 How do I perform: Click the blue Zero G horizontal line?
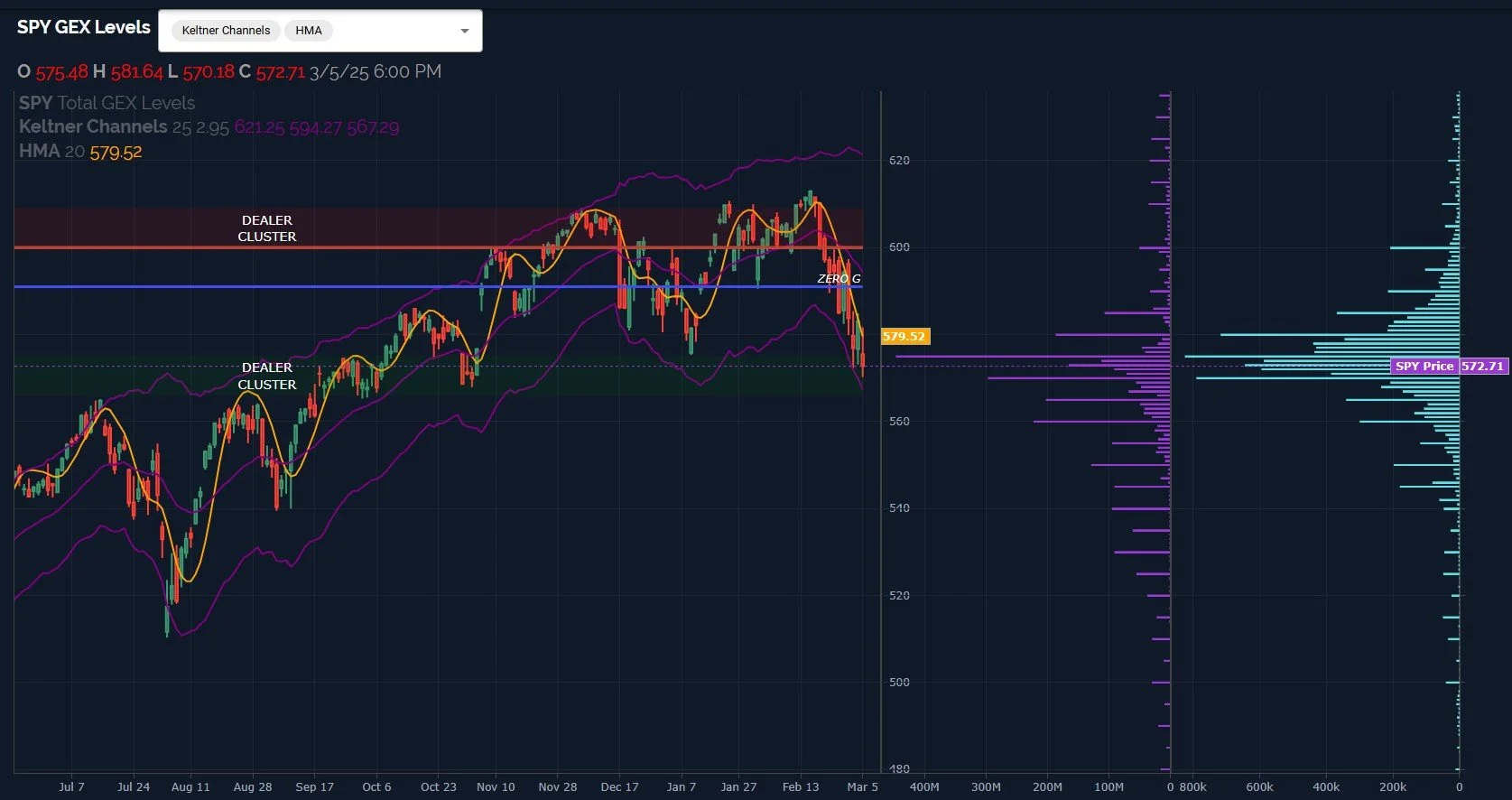coord(438,286)
